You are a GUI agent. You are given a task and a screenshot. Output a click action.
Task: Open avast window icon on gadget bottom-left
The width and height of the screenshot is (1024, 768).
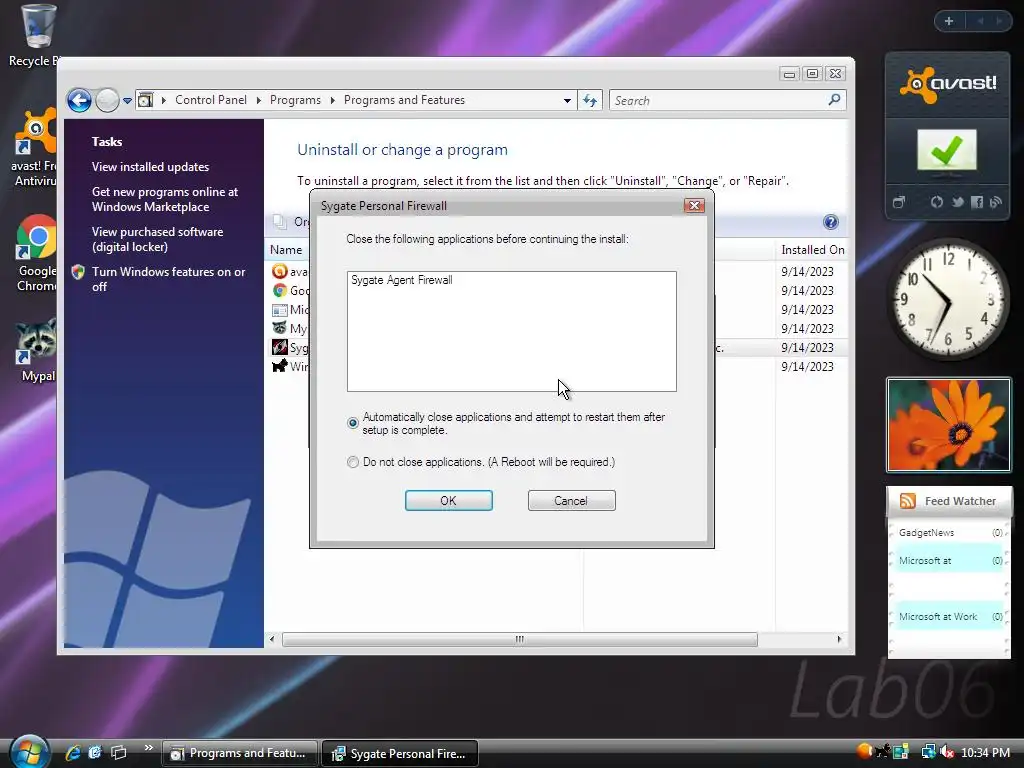click(x=899, y=202)
